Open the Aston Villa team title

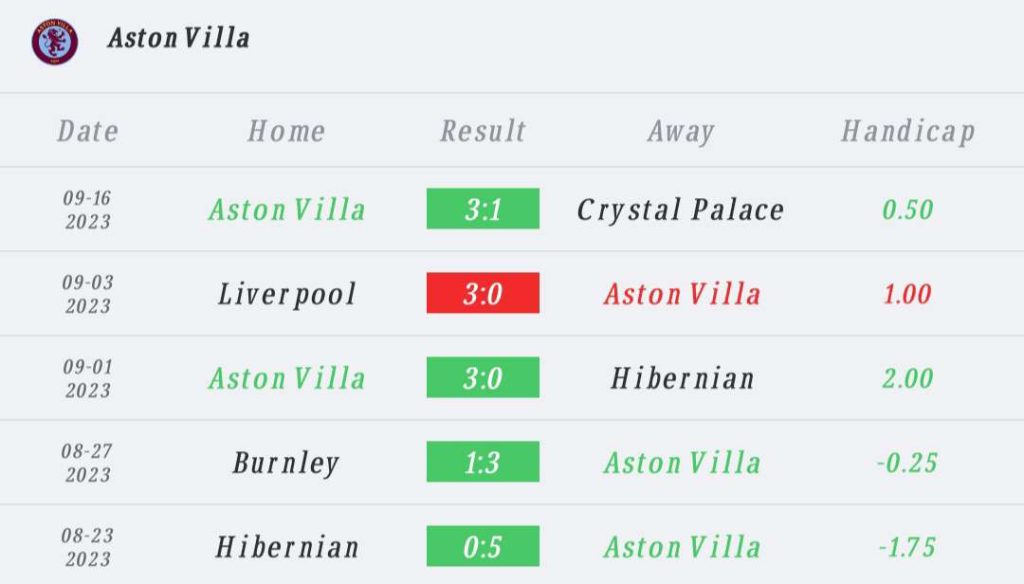coord(179,38)
